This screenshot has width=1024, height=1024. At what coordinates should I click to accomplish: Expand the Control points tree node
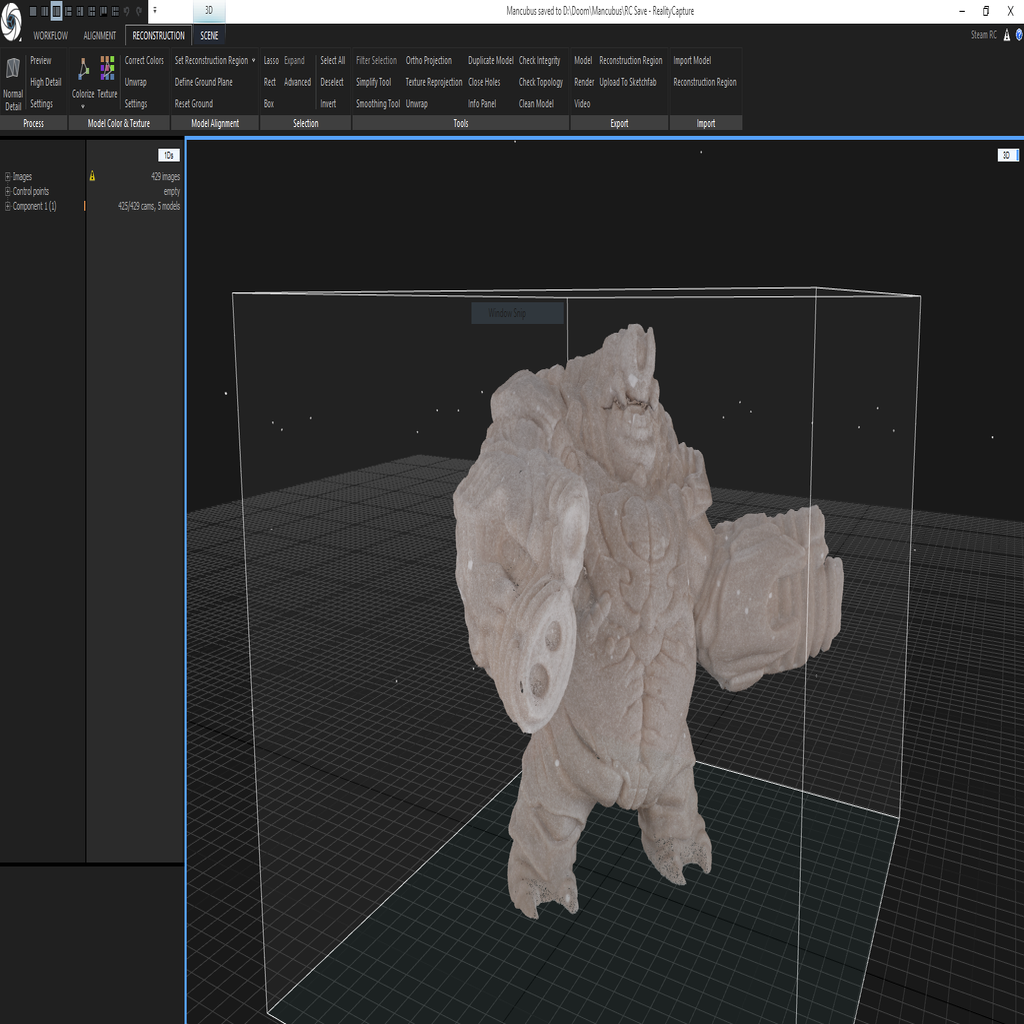8,191
